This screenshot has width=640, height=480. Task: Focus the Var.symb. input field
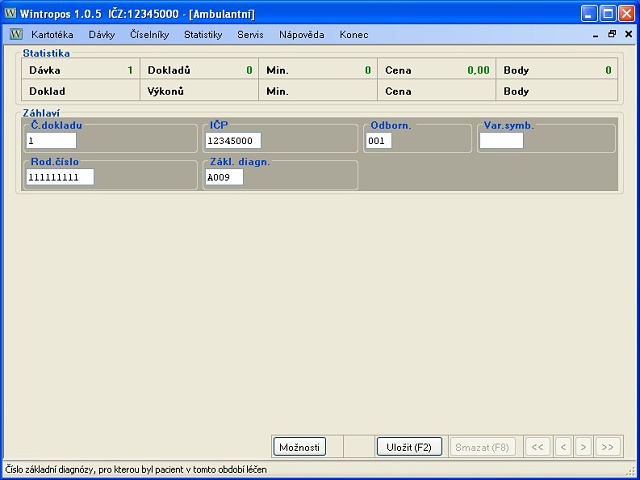[501, 141]
